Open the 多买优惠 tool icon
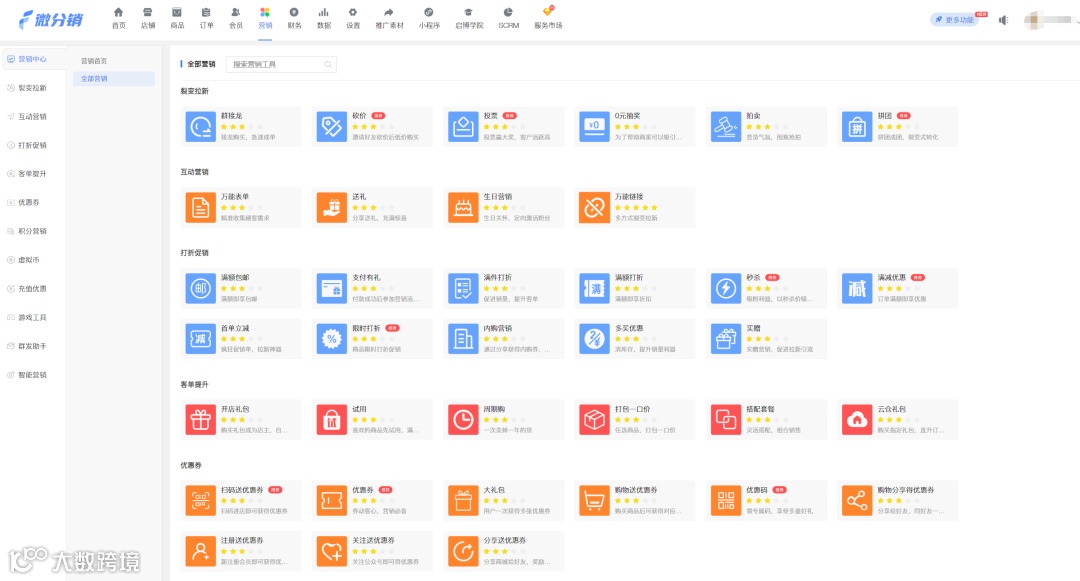The height and width of the screenshot is (581, 1080). (594, 339)
